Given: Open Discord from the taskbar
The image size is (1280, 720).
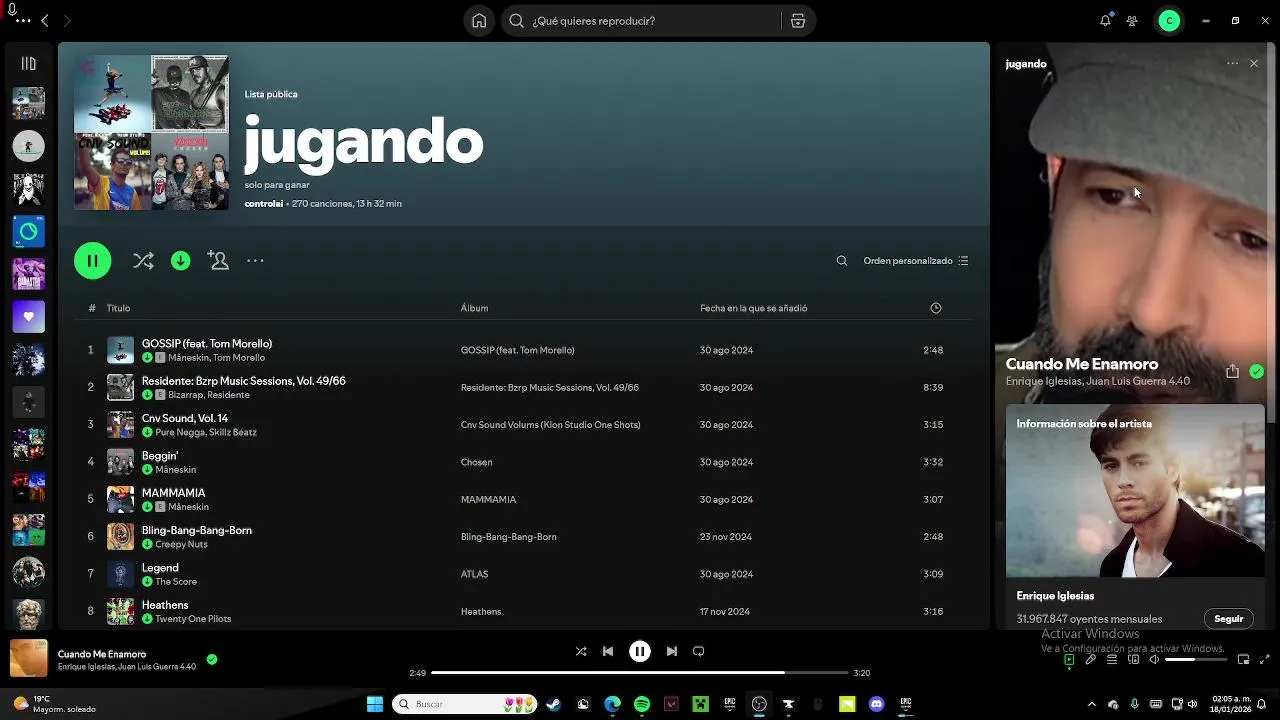Looking at the screenshot, I should point(877,704).
